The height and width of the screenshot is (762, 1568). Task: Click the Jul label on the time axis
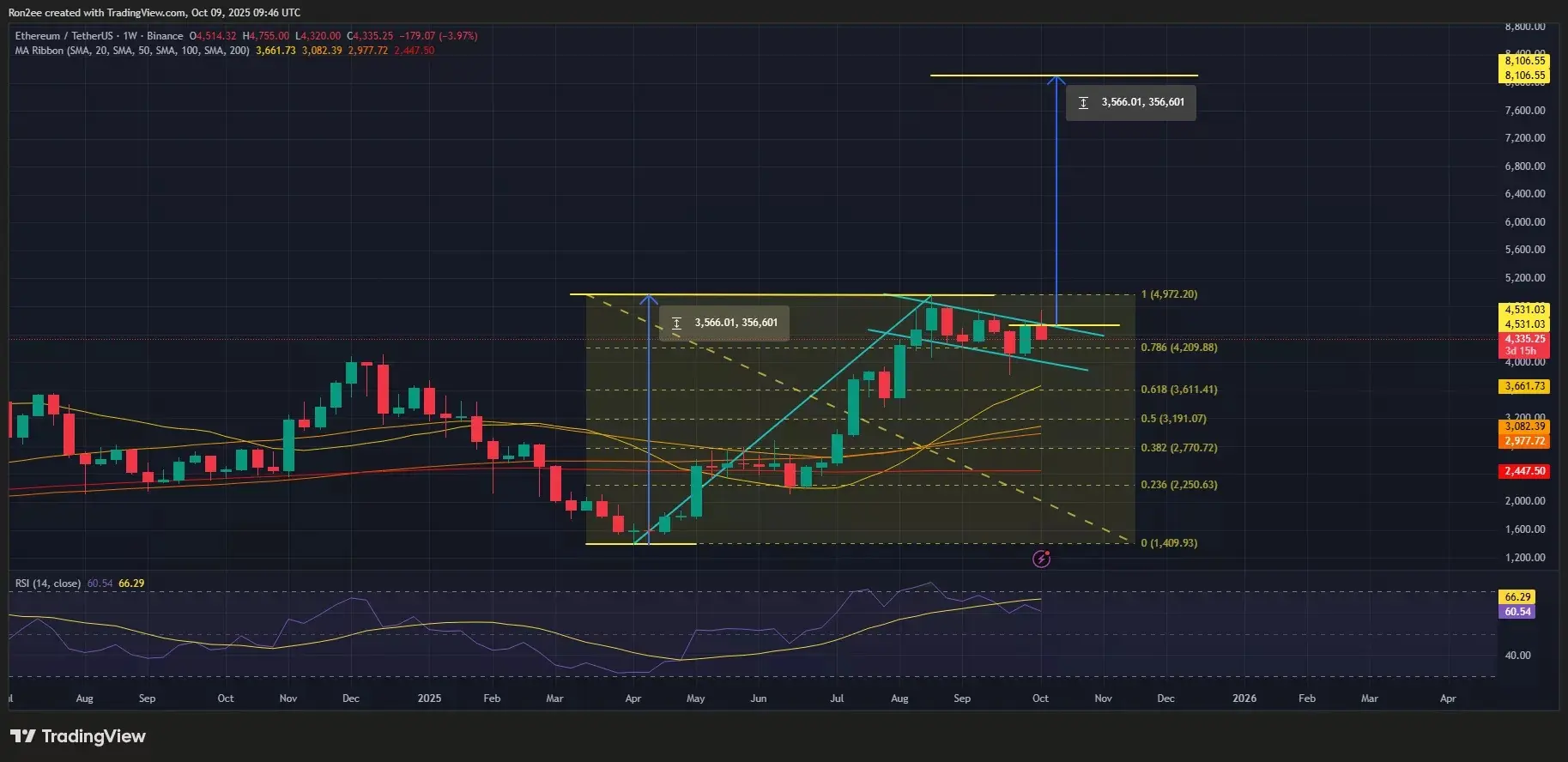837,698
